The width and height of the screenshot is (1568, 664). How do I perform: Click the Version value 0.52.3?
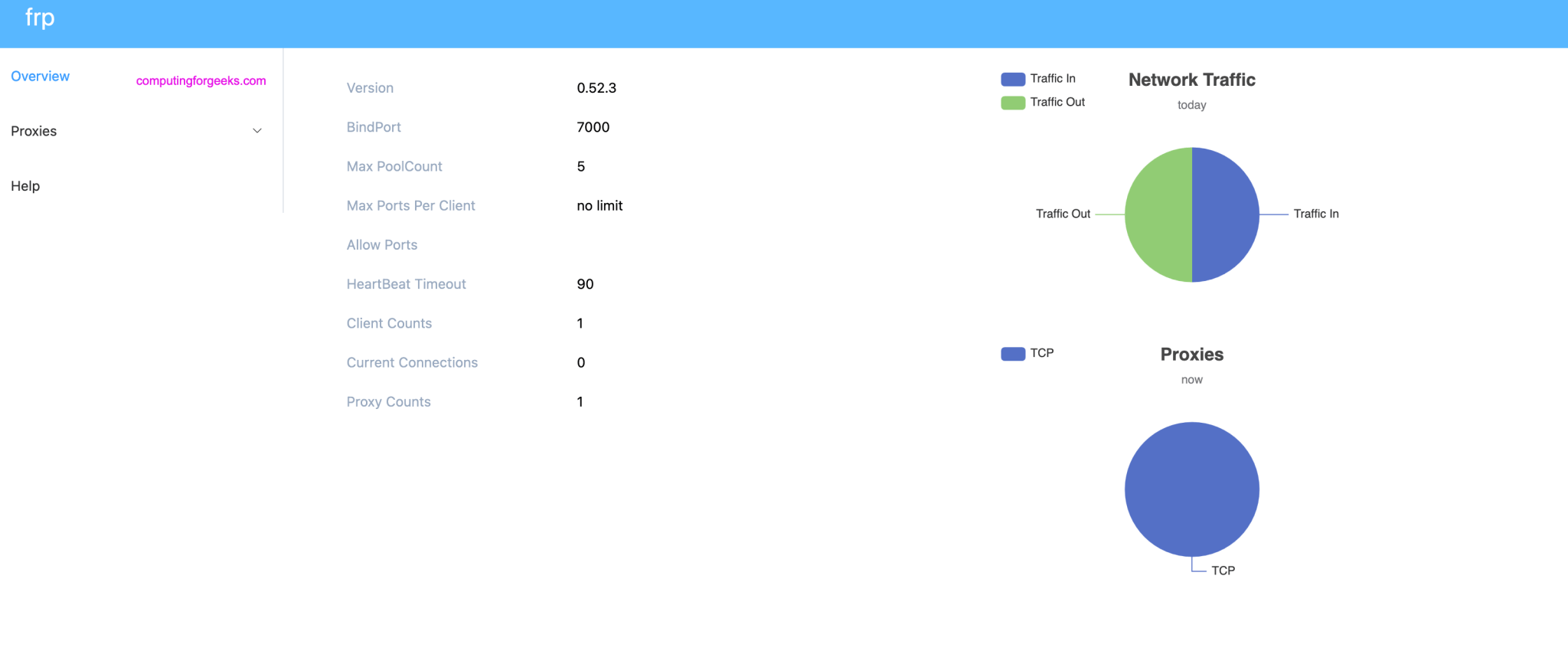(x=596, y=88)
